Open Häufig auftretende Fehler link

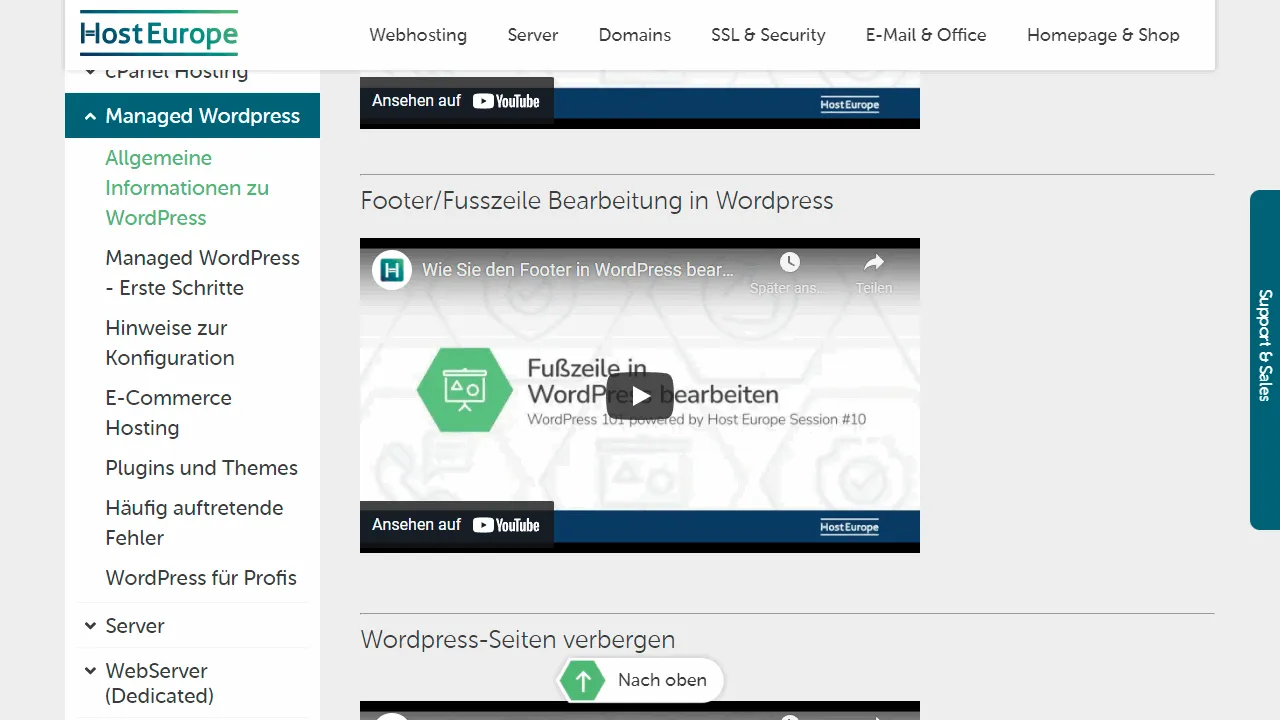pyautogui.click(x=194, y=523)
